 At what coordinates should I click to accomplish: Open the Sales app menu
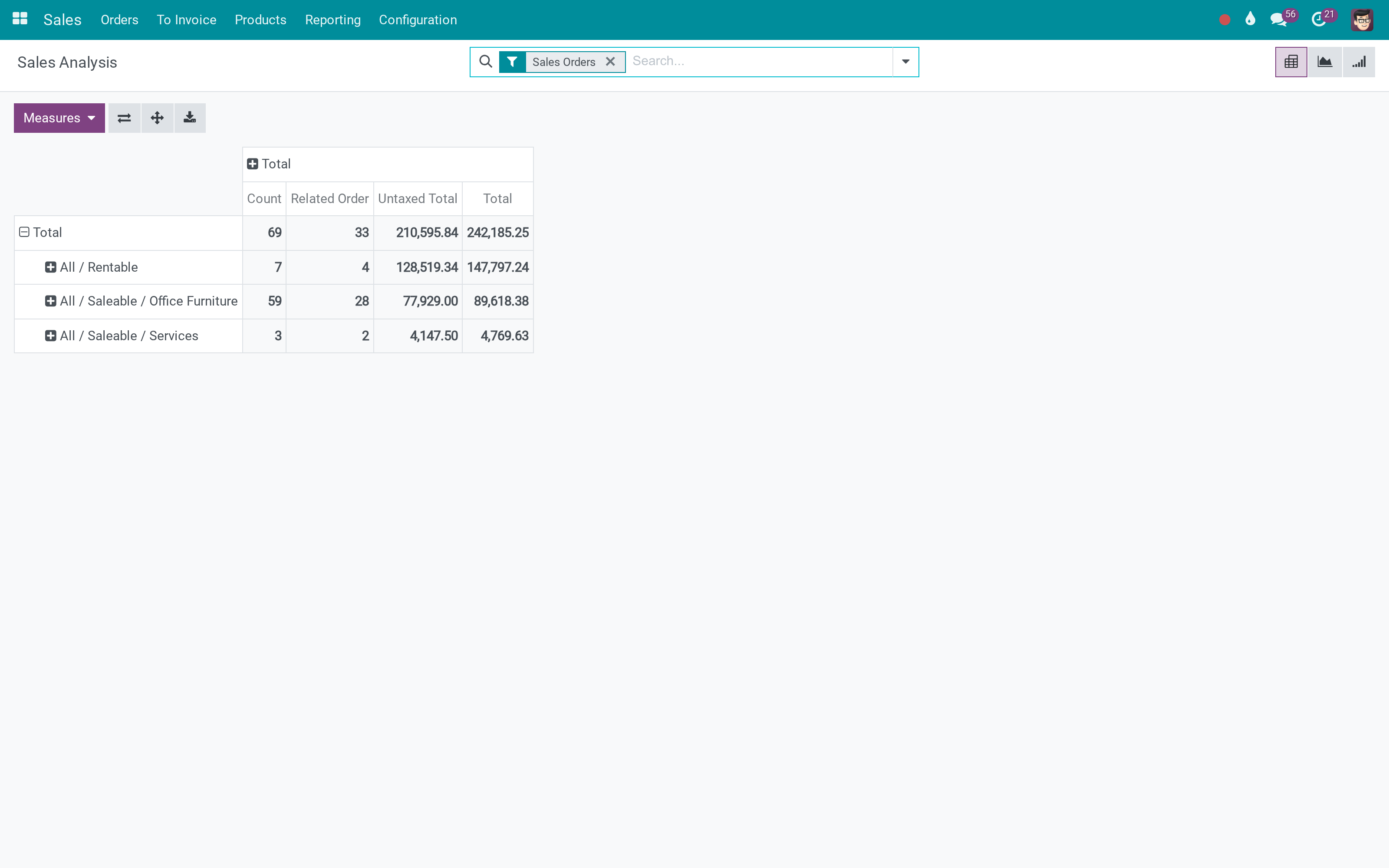coord(63,20)
